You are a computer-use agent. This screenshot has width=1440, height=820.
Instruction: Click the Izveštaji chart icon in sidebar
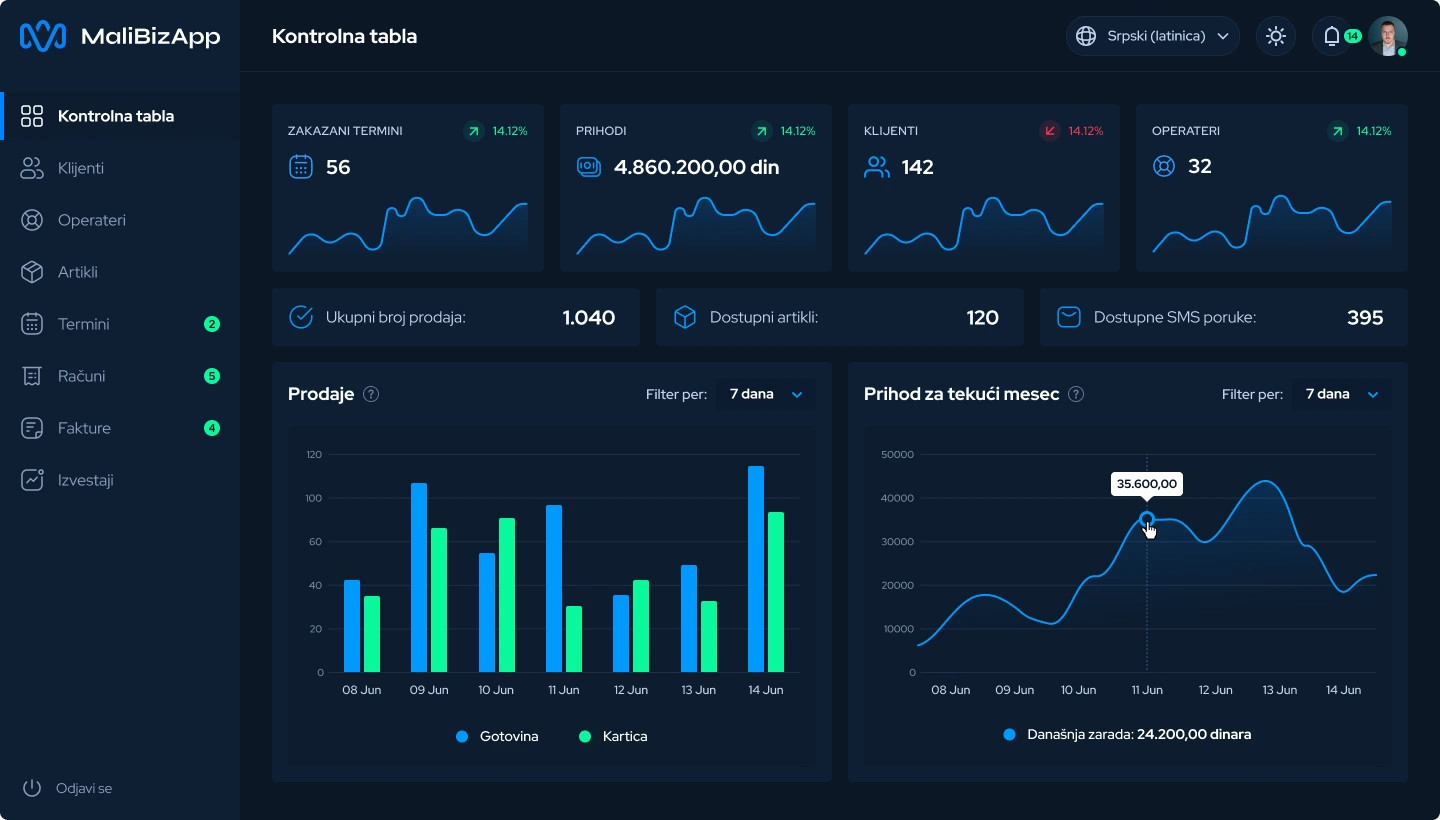32,480
